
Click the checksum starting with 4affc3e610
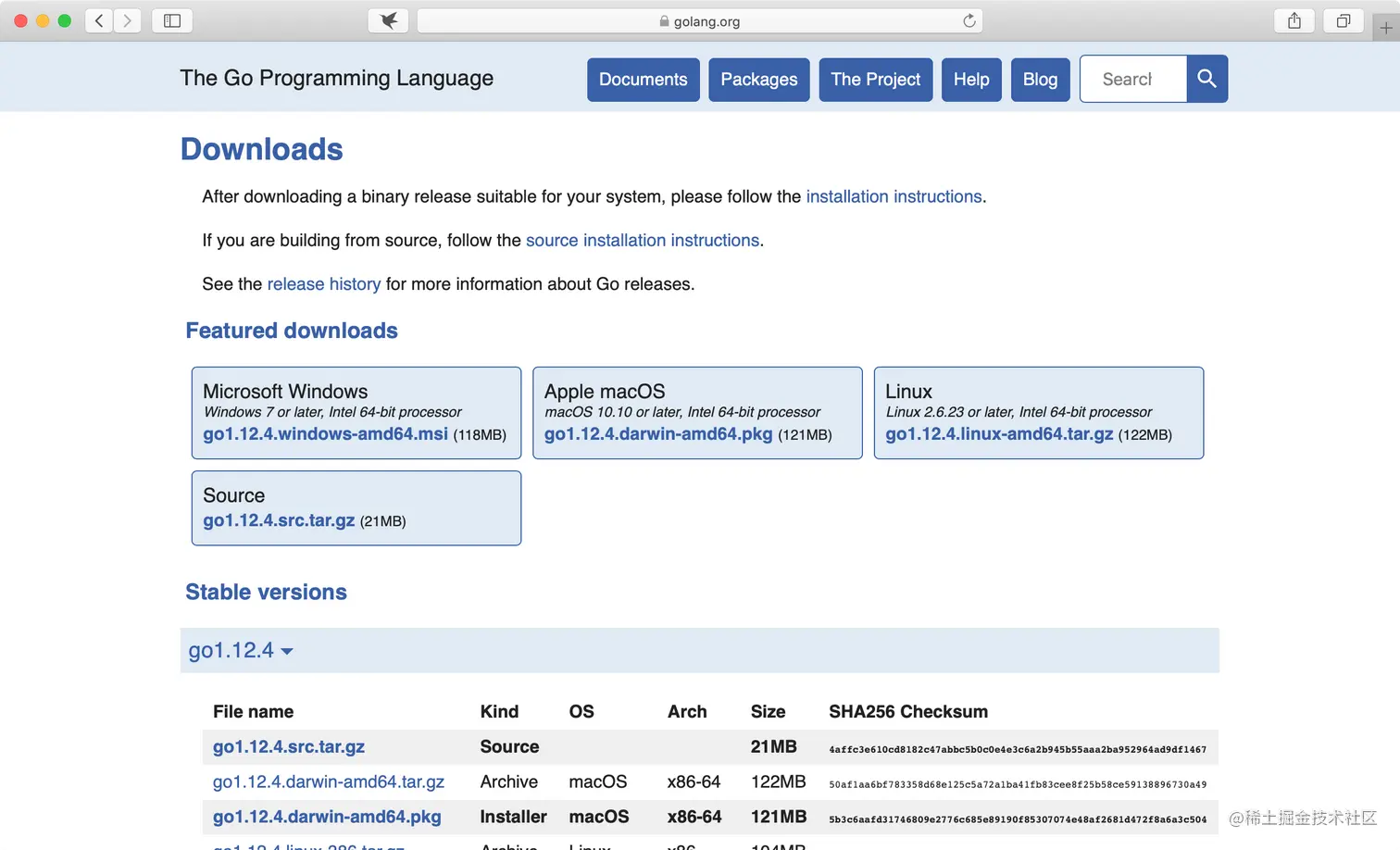point(1018,749)
